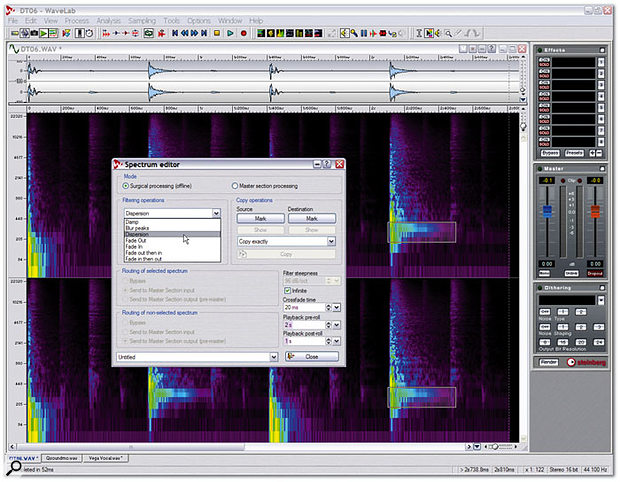
Task: Adjust the Crossfade time stepper arrows
Action: 329,307
